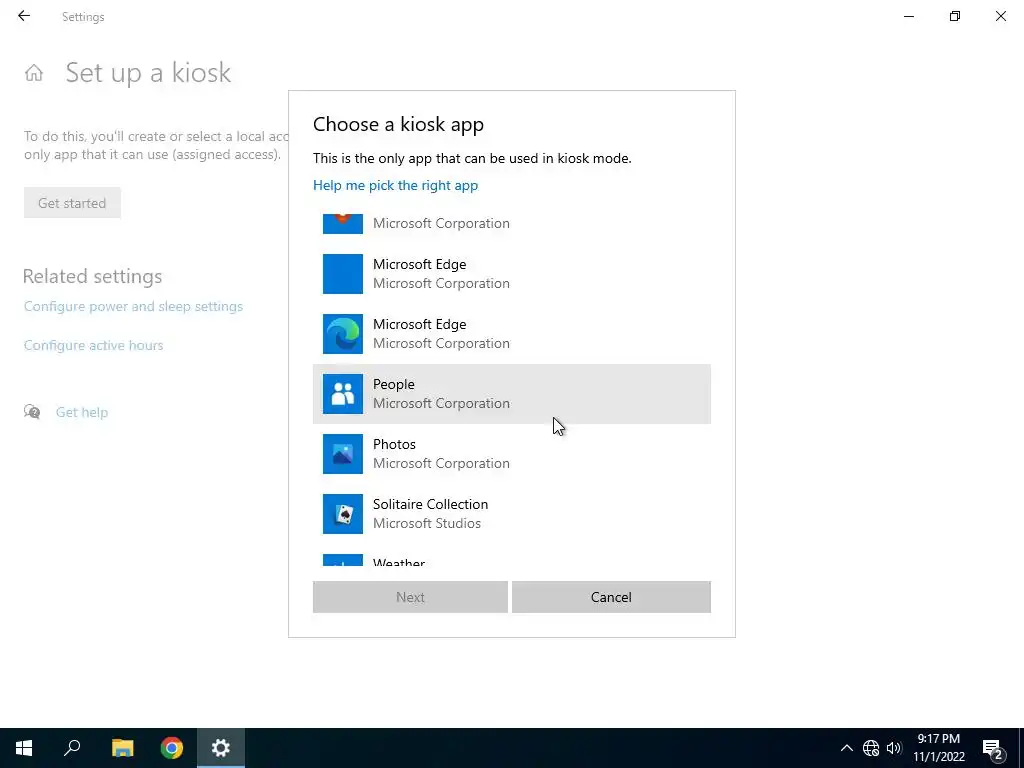Click the Get help link
Image resolution: width=1024 pixels, height=768 pixels.
[82, 412]
